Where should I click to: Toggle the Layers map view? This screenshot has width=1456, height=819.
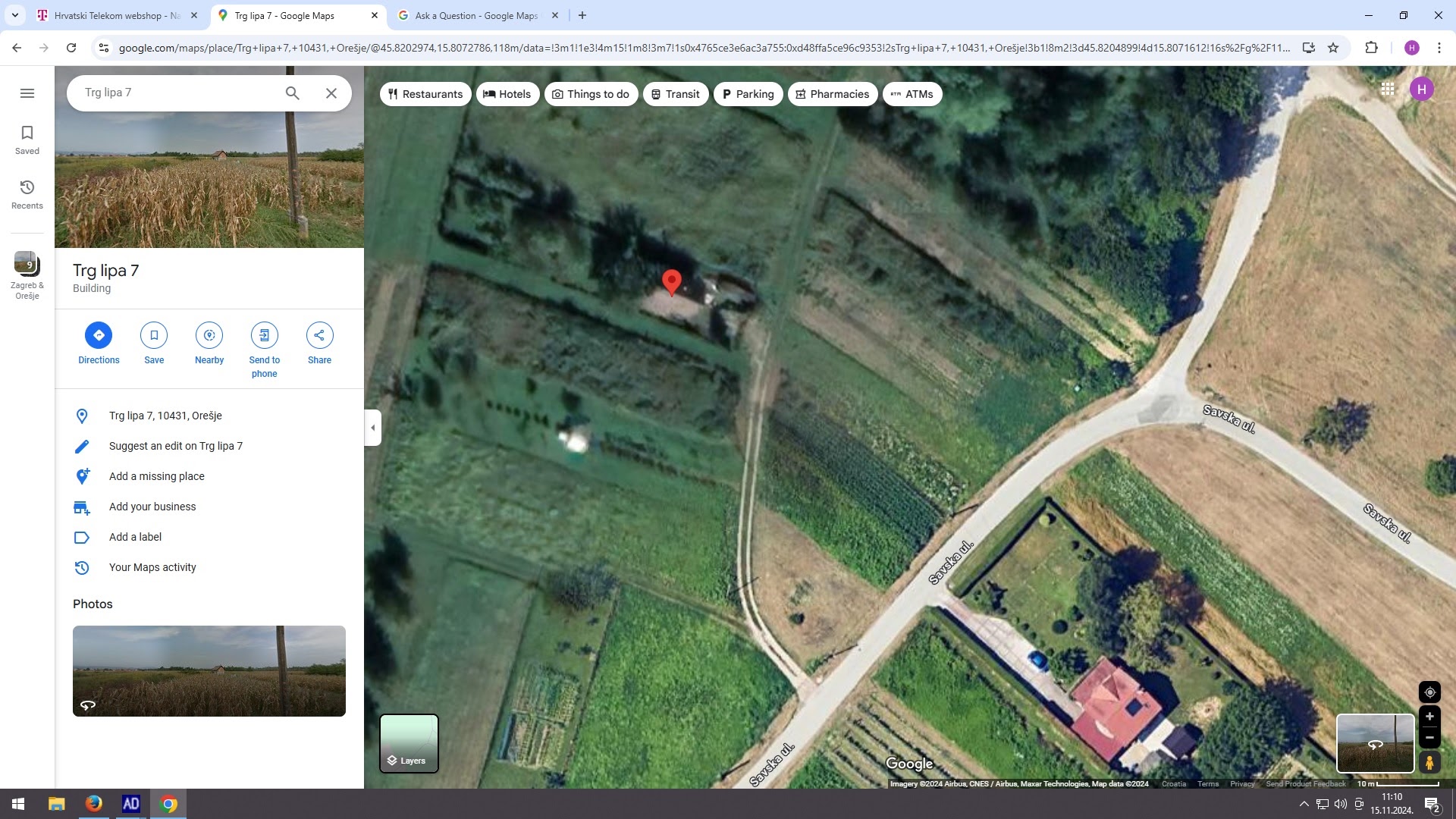pos(409,743)
